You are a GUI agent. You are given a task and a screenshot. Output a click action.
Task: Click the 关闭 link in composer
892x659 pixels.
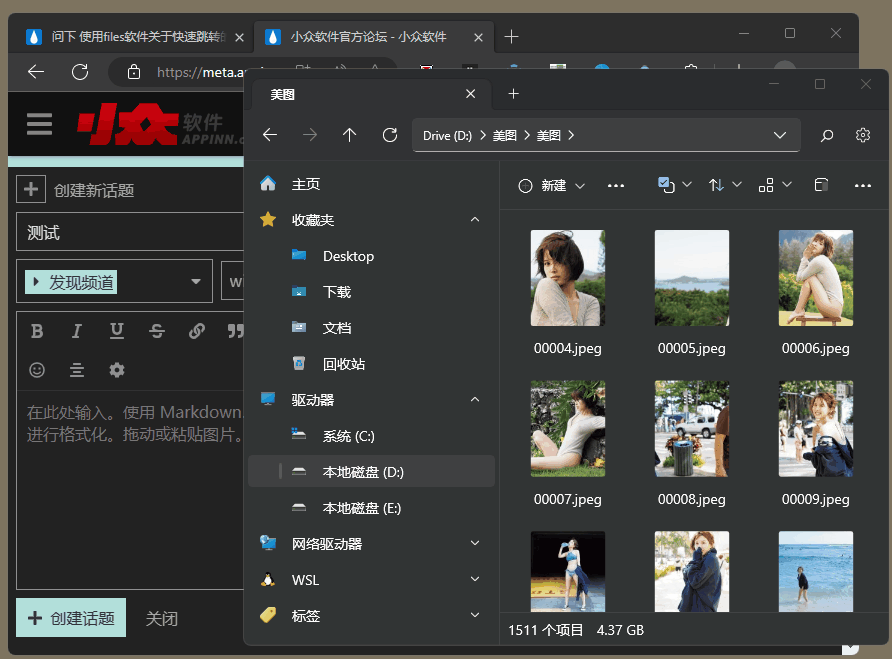point(162,618)
